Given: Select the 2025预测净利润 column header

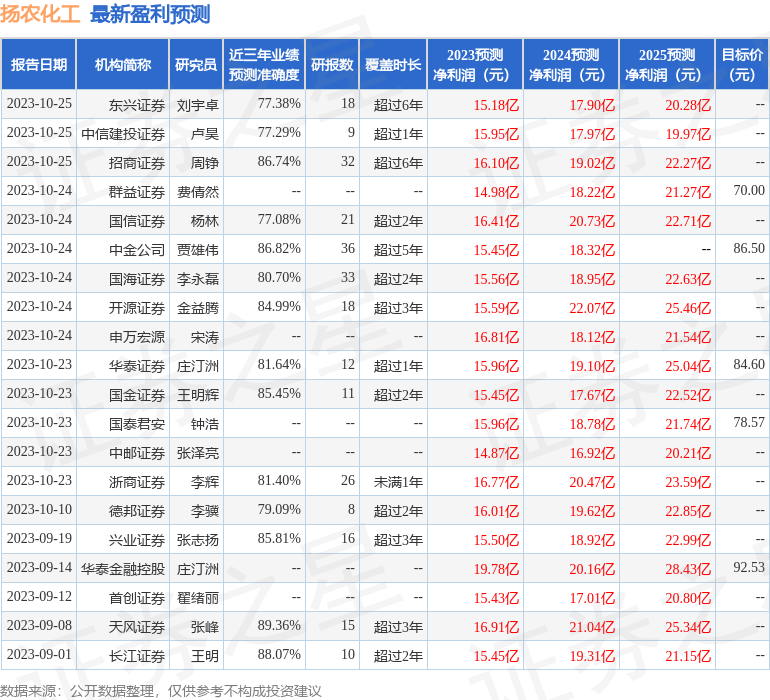Looking at the screenshot, I should pyautogui.click(x=667, y=64).
